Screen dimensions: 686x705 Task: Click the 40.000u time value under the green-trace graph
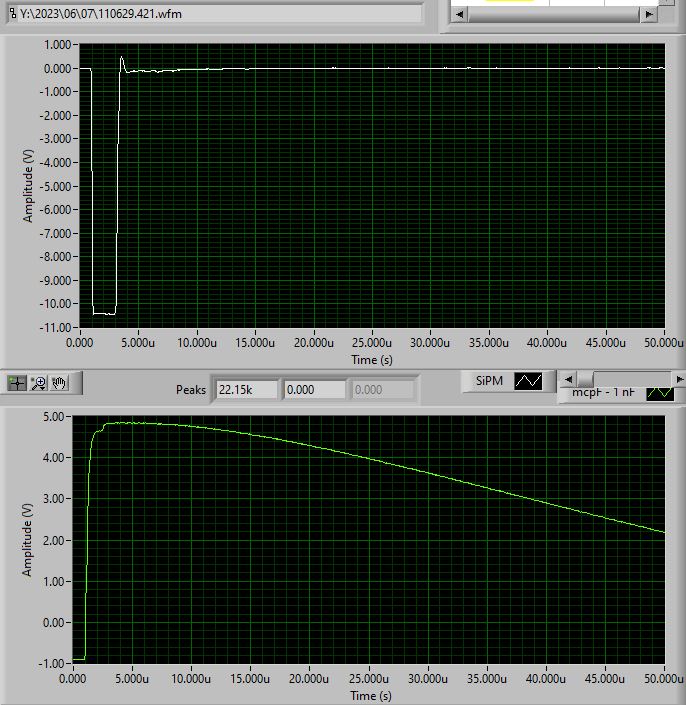(546, 678)
